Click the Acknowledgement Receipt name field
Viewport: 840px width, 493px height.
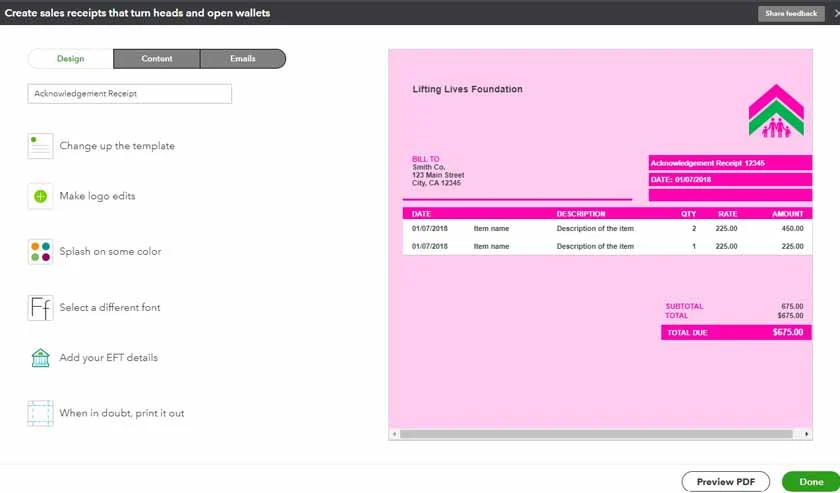[x=130, y=94]
